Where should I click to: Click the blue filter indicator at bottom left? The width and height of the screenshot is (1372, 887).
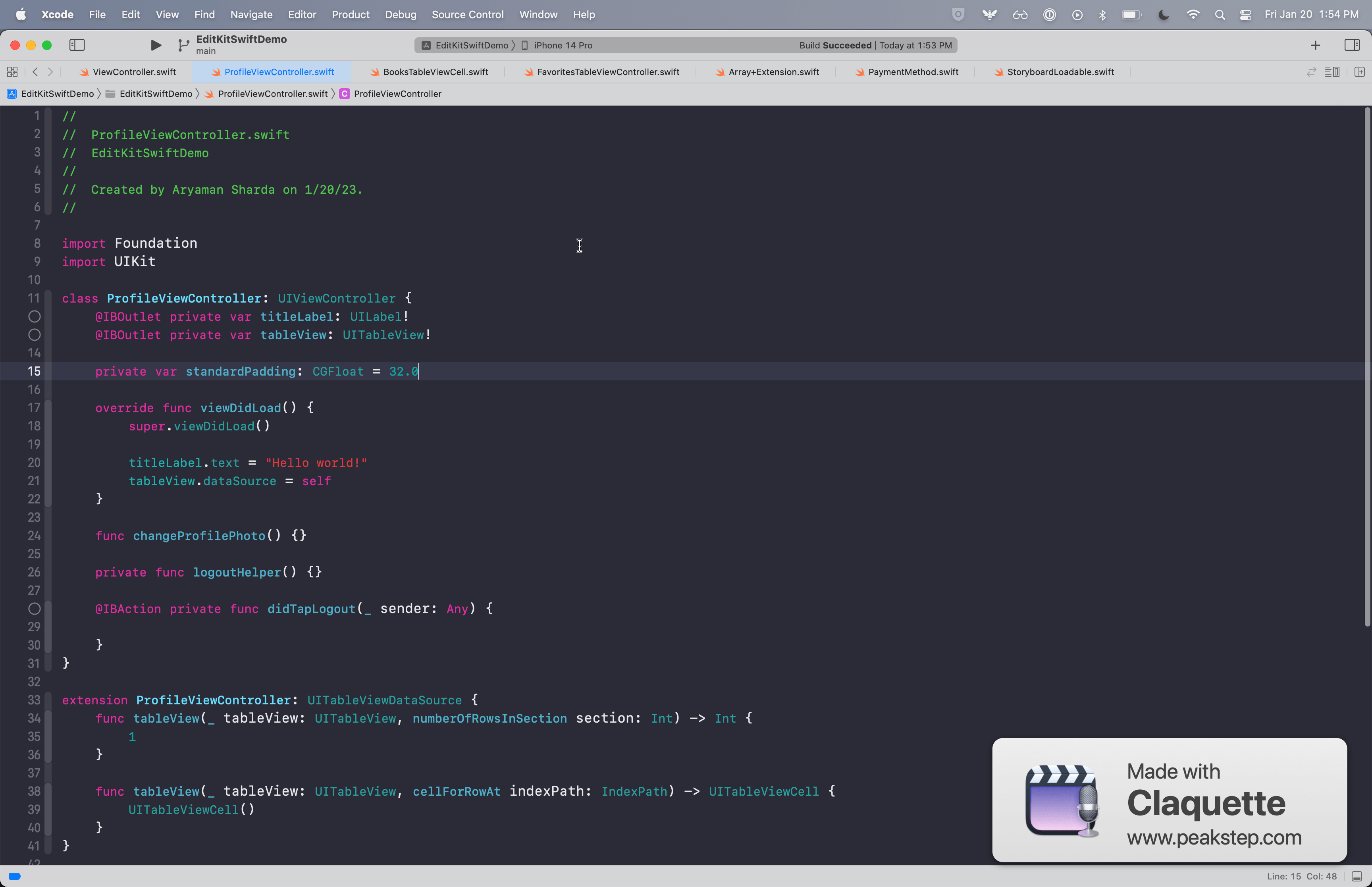pos(15,876)
